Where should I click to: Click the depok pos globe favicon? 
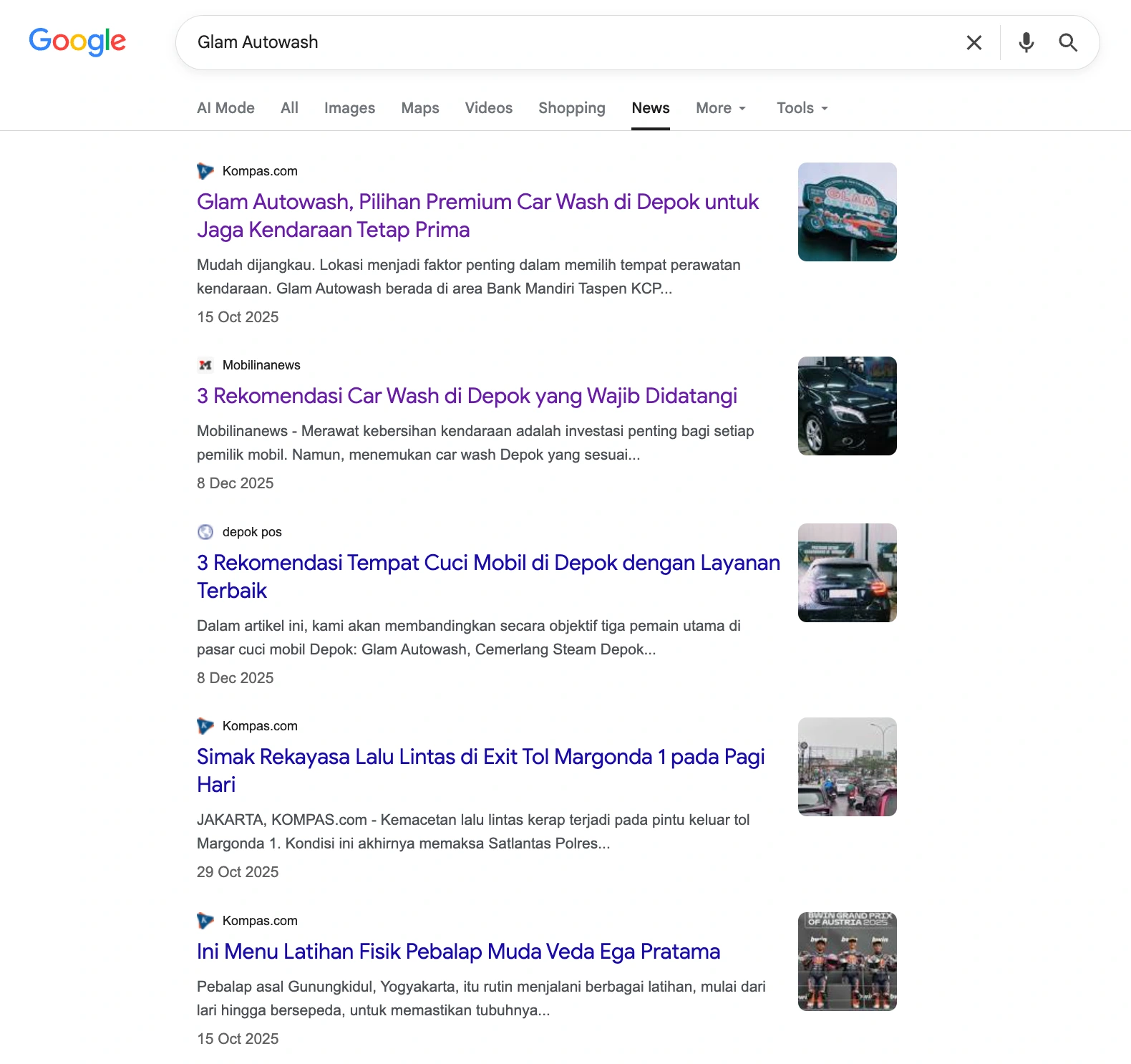(205, 532)
